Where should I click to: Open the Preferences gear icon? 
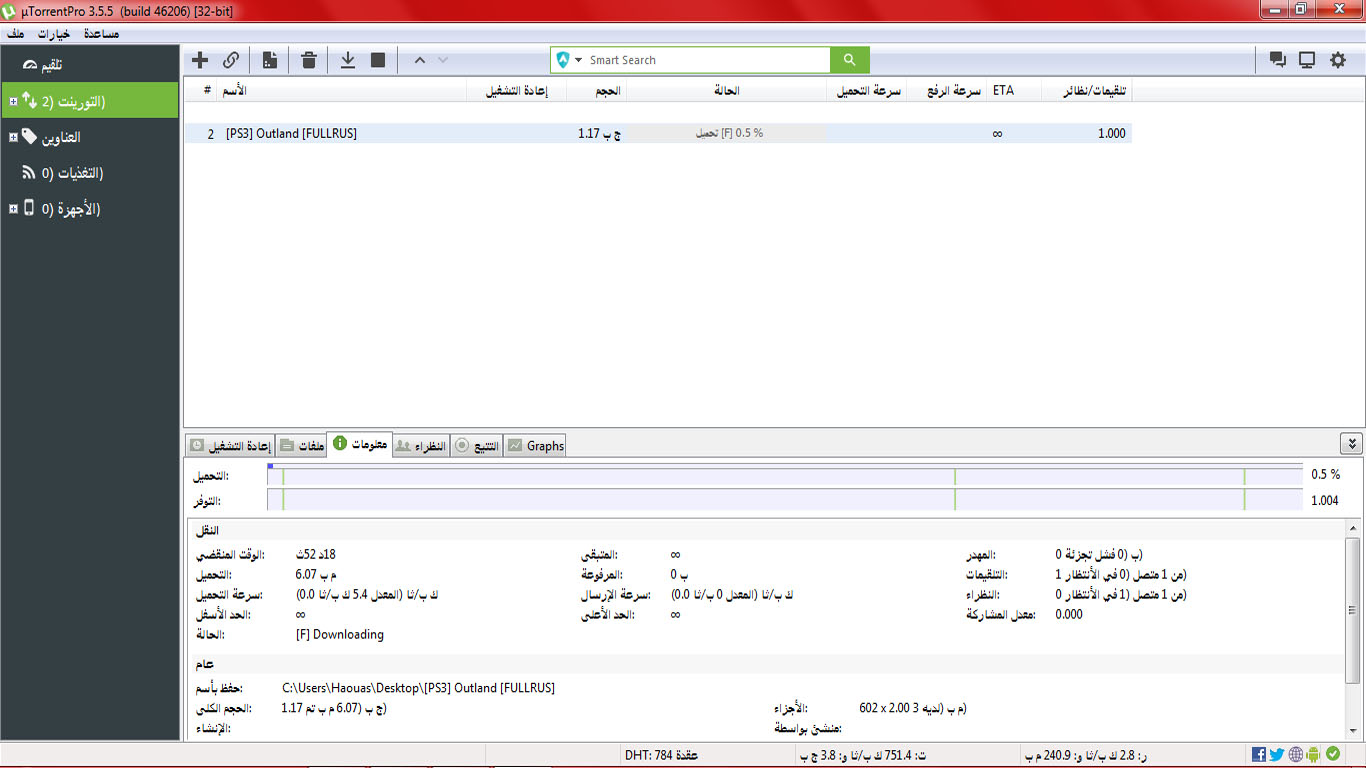(x=1338, y=60)
